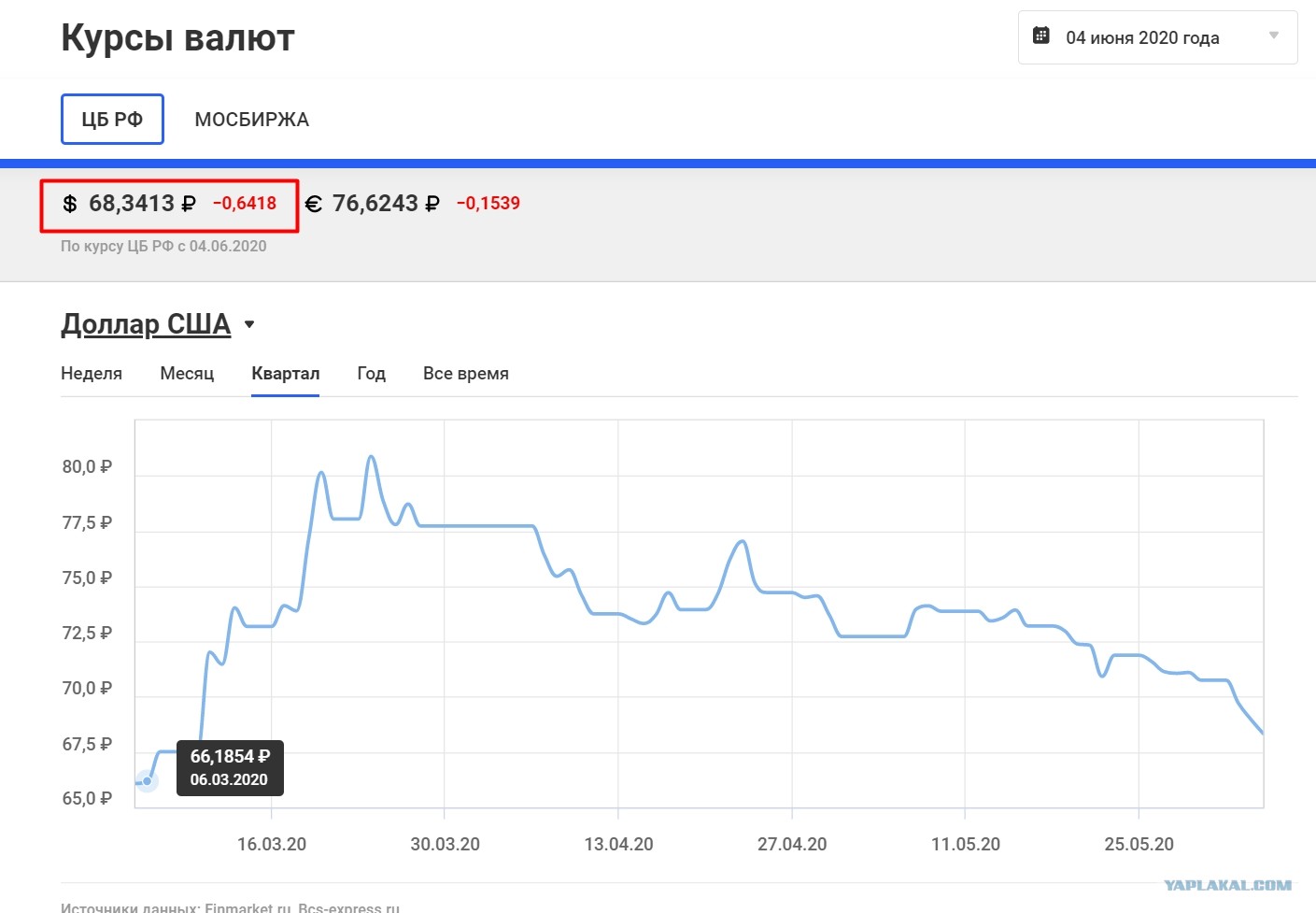Screen dimensions: 1316x913
Task: Click the Курсы валют page heading
Action: (x=177, y=38)
